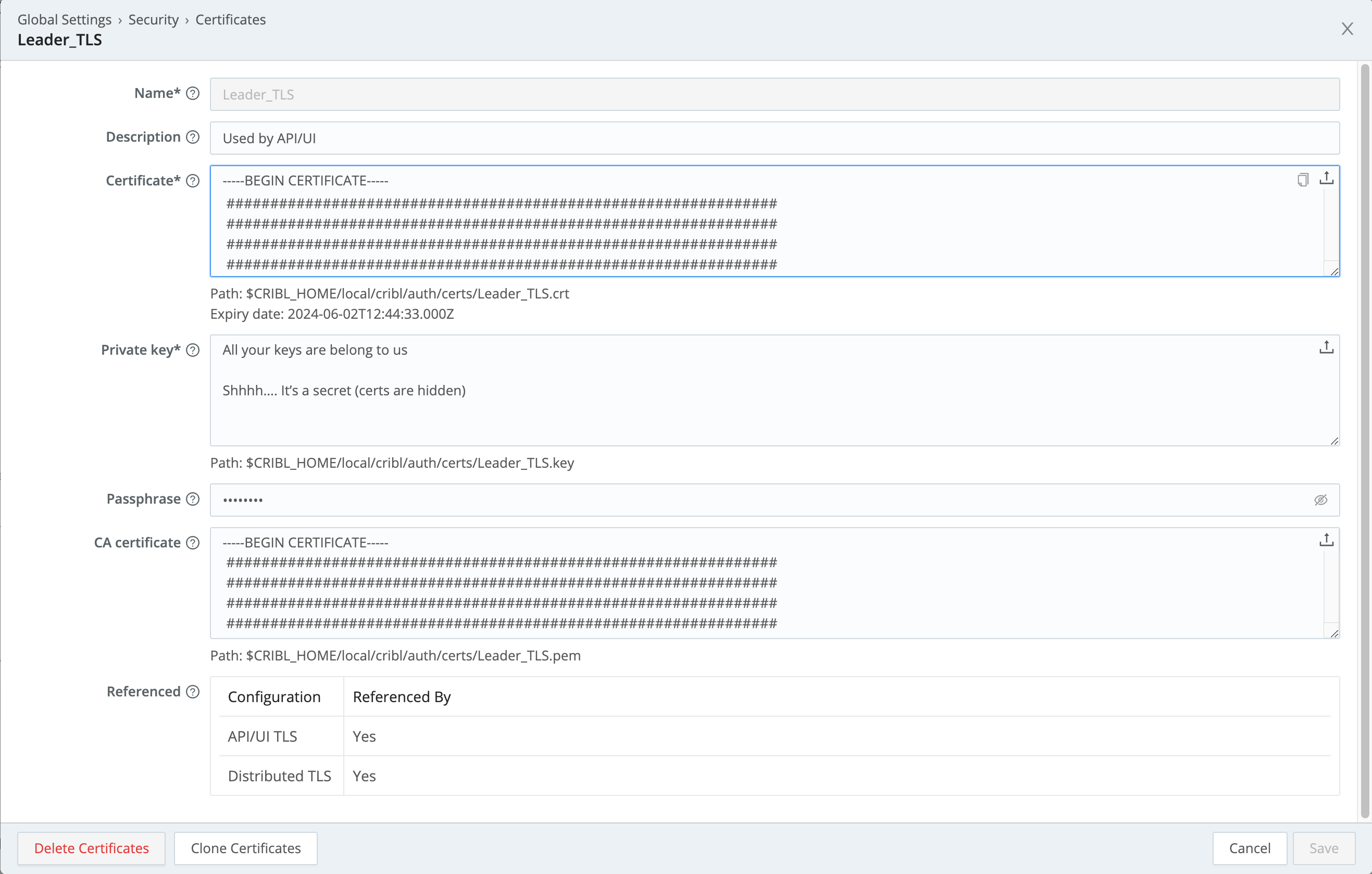Click the CA certificate help icon
The image size is (1372, 874).
click(x=193, y=543)
